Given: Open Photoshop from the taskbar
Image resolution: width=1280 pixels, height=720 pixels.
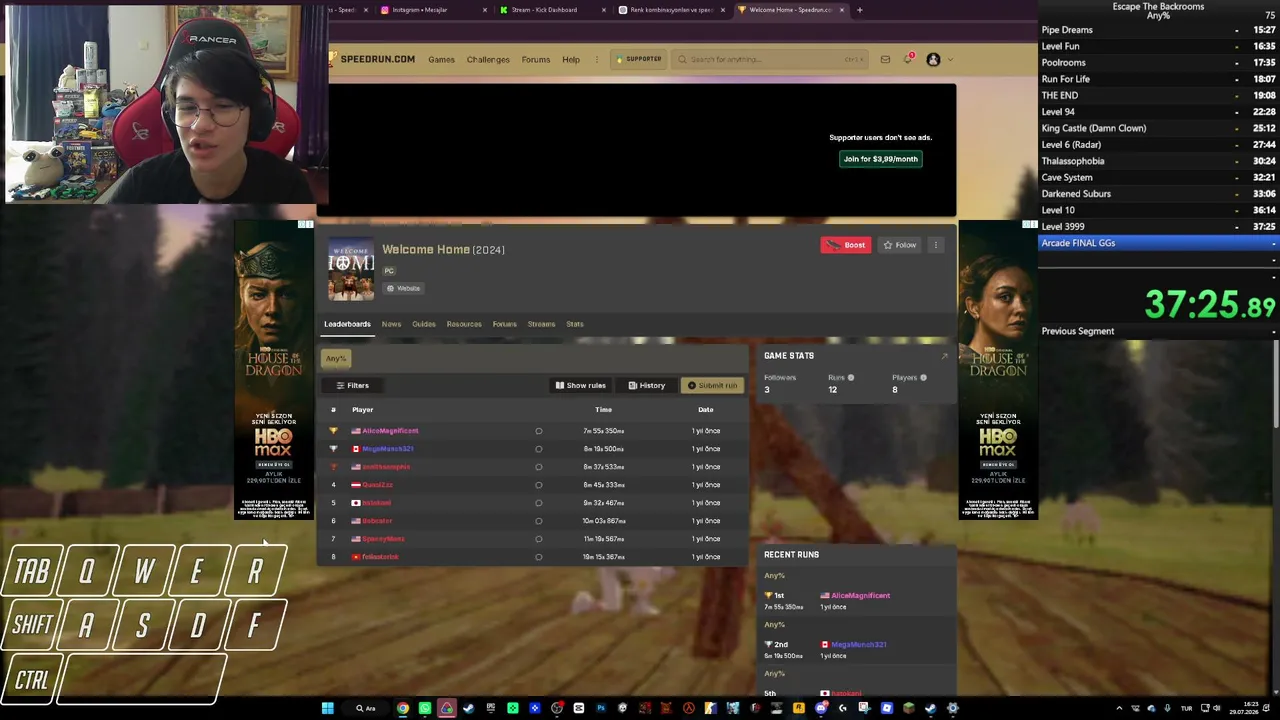Looking at the screenshot, I should tap(601, 708).
